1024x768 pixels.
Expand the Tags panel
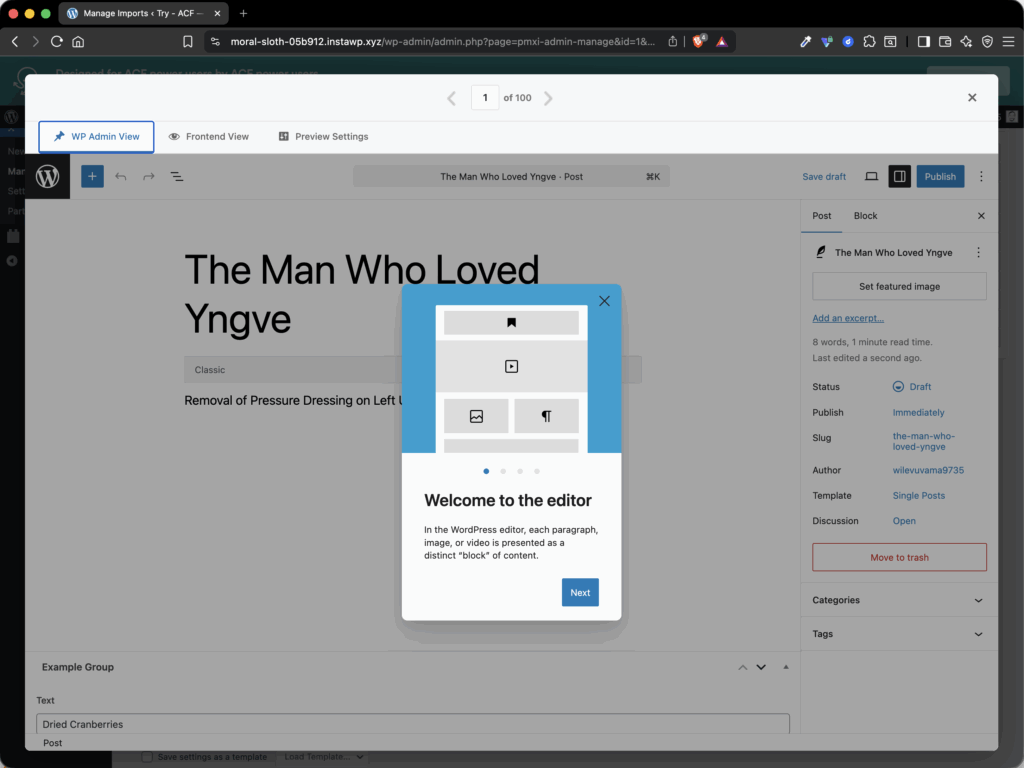(899, 634)
